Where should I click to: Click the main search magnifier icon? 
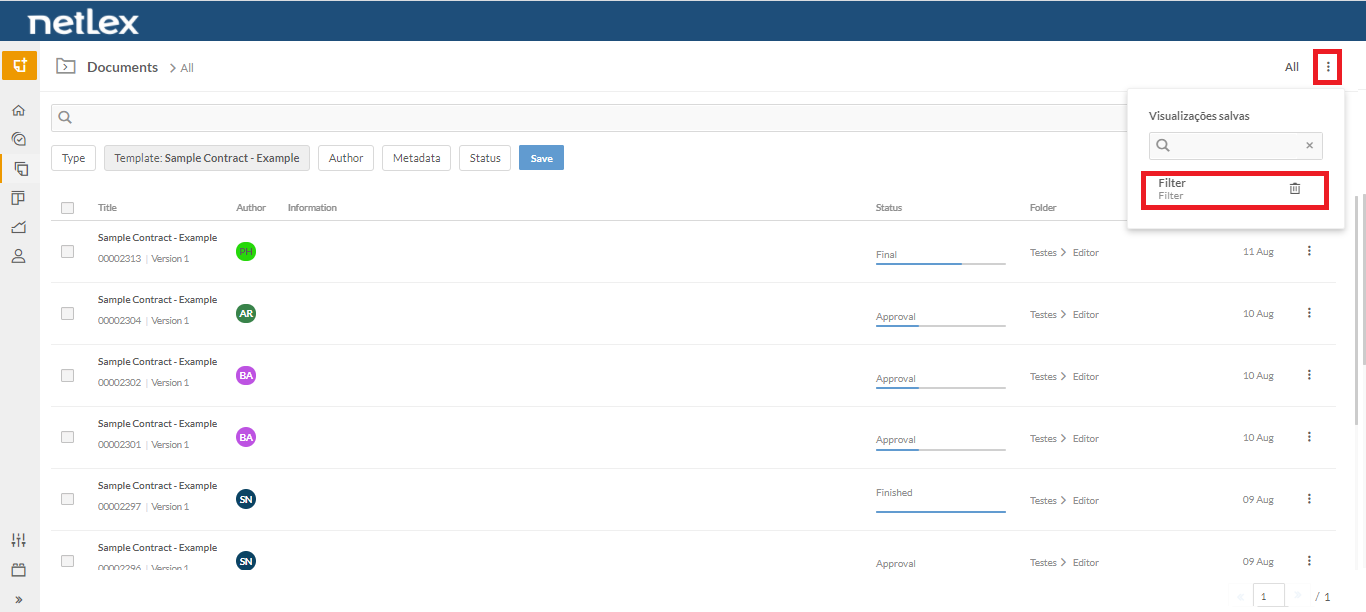pos(65,117)
